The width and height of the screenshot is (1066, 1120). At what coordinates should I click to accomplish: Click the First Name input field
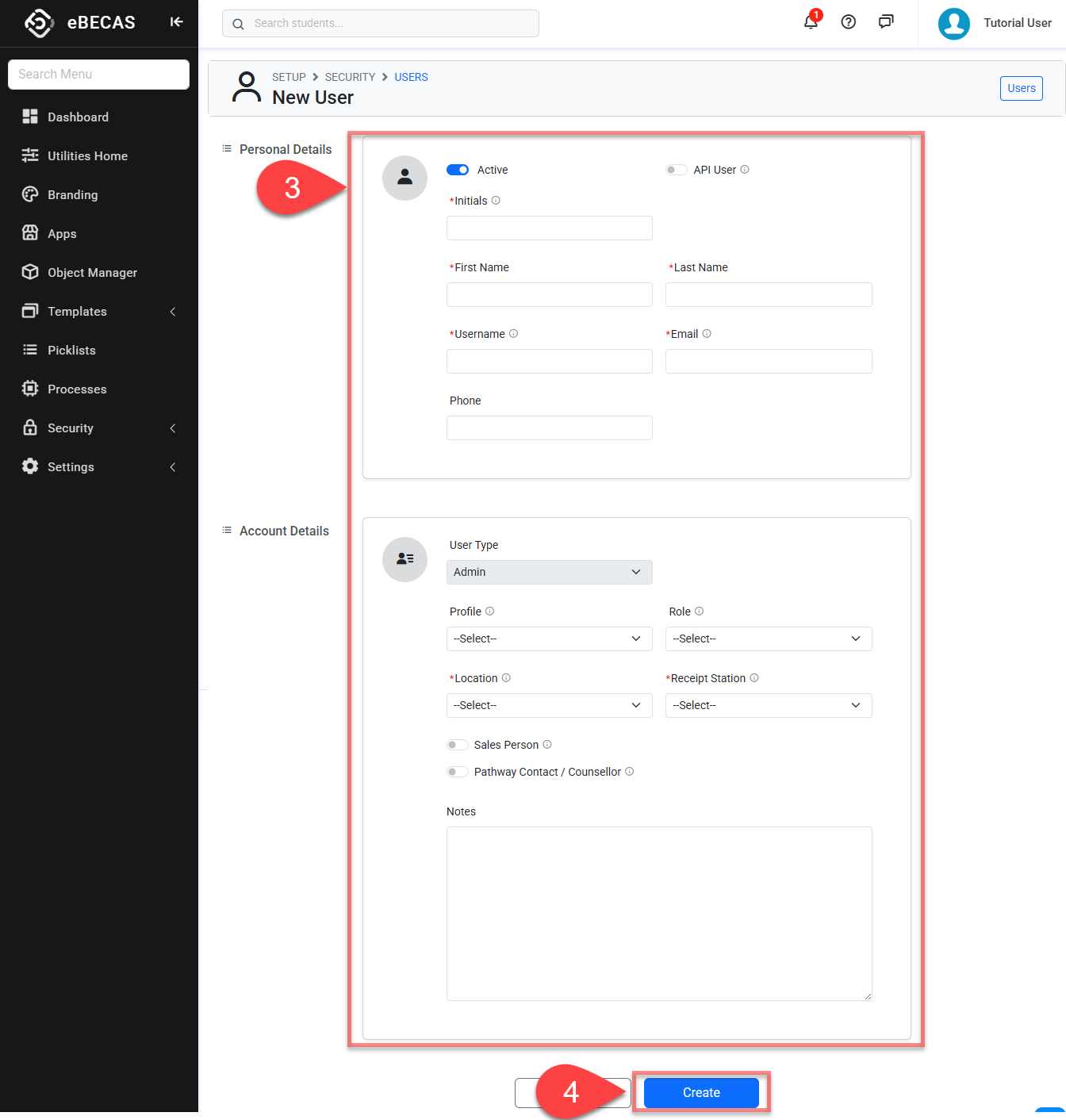(x=549, y=295)
